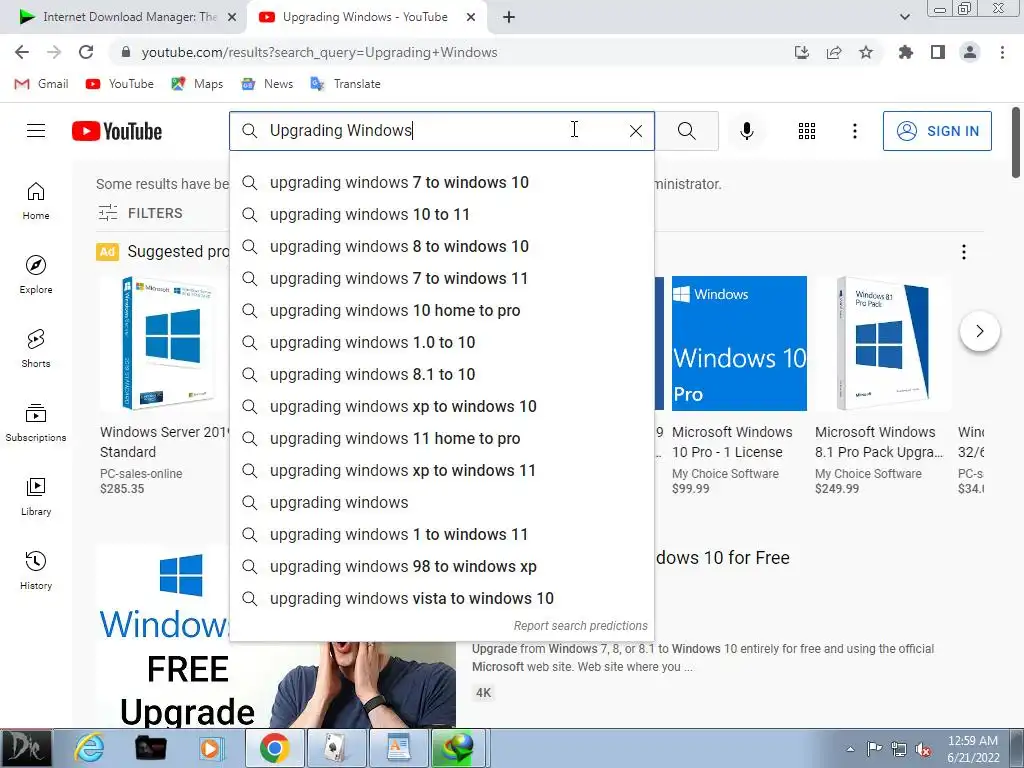Screen dimensions: 1024x768
Task: Go to Home in the sidebar
Action: click(36, 200)
